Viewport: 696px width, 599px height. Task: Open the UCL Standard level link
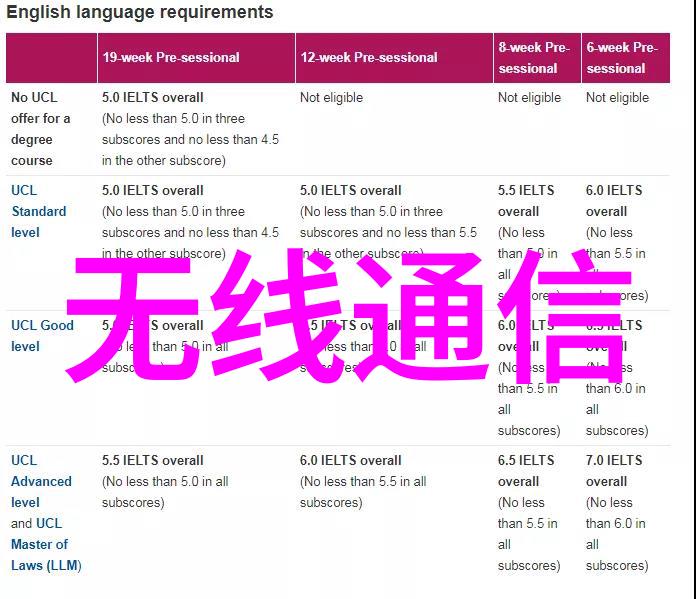(39, 211)
